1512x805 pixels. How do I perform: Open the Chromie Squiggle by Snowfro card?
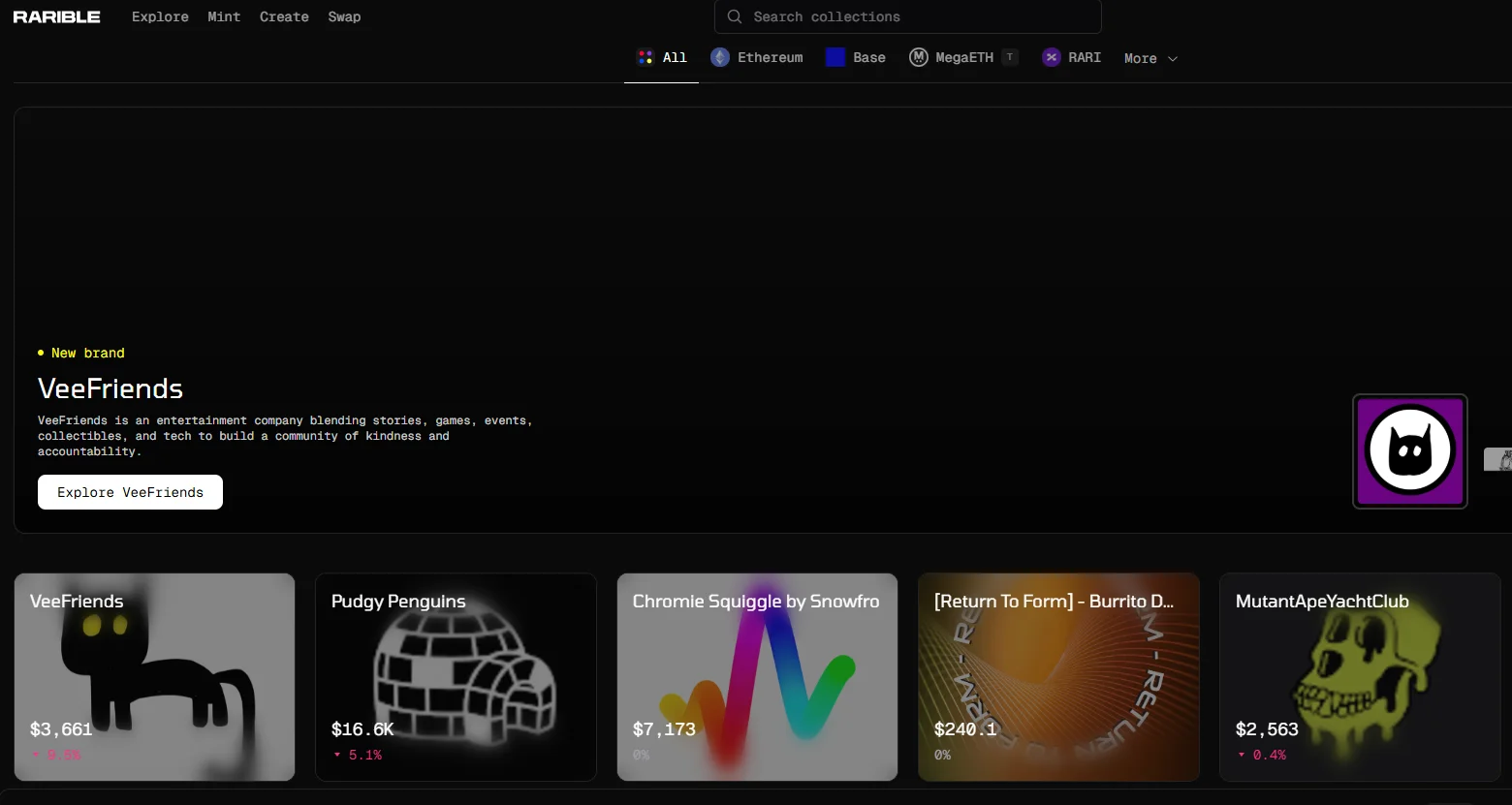757,676
